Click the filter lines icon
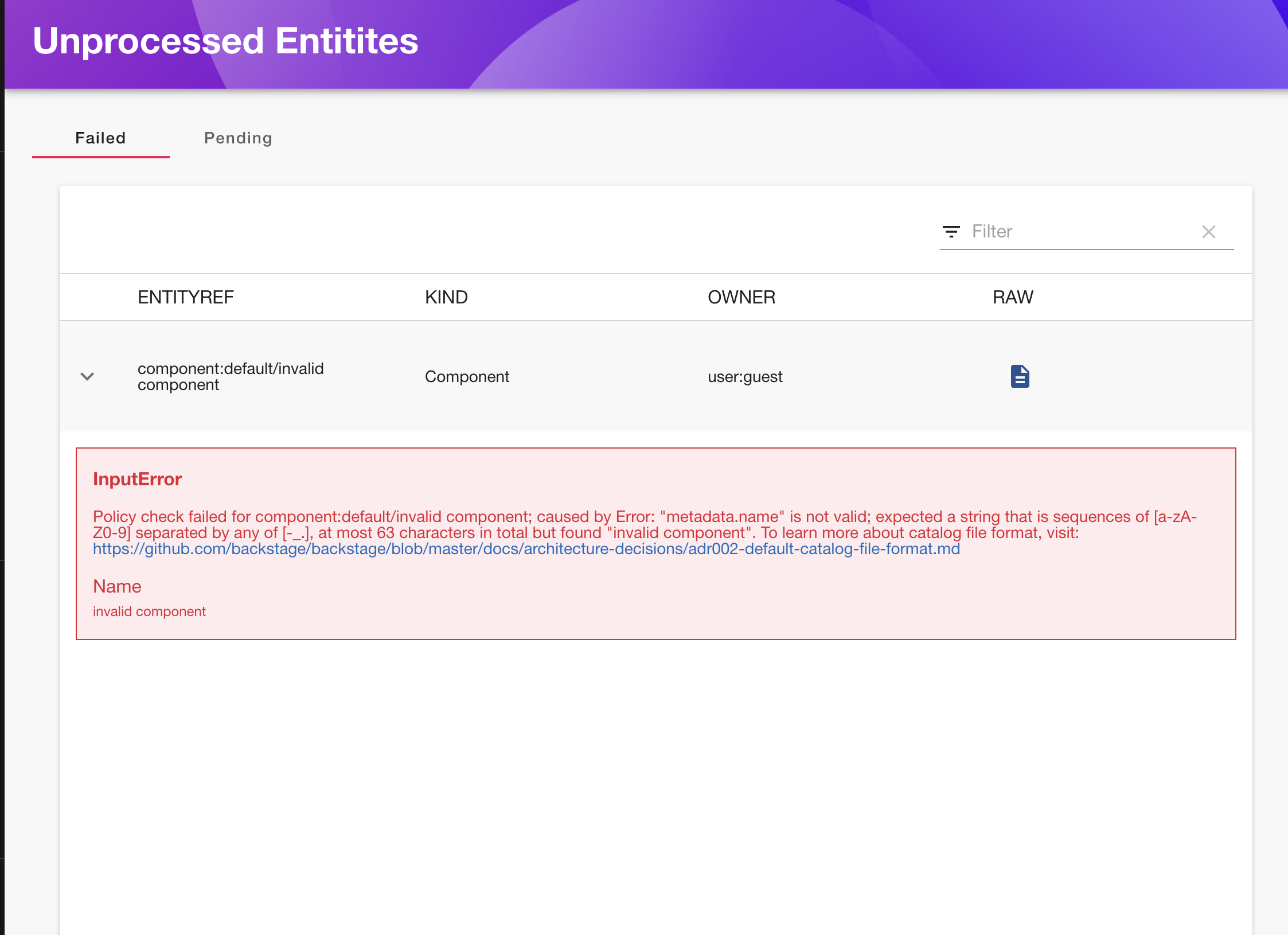1288x935 pixels. 951,232
